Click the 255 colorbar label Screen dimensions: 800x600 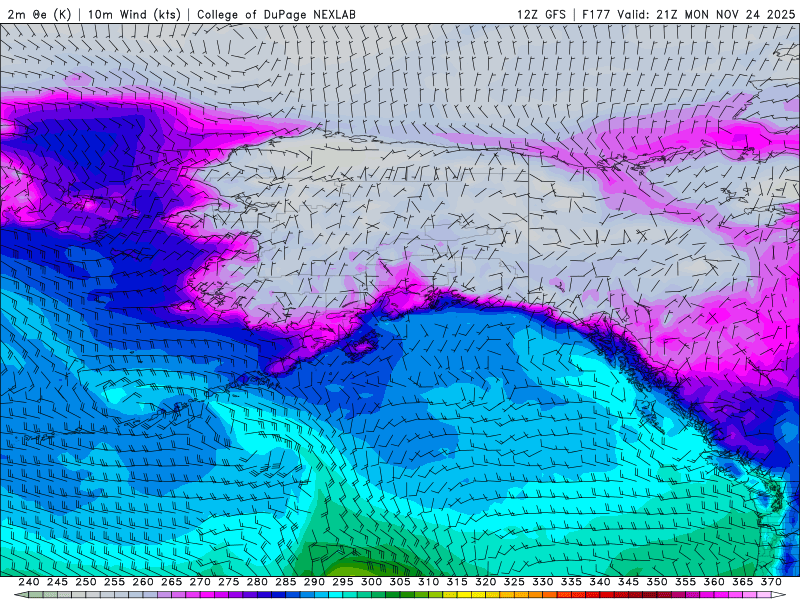point(114,582)
